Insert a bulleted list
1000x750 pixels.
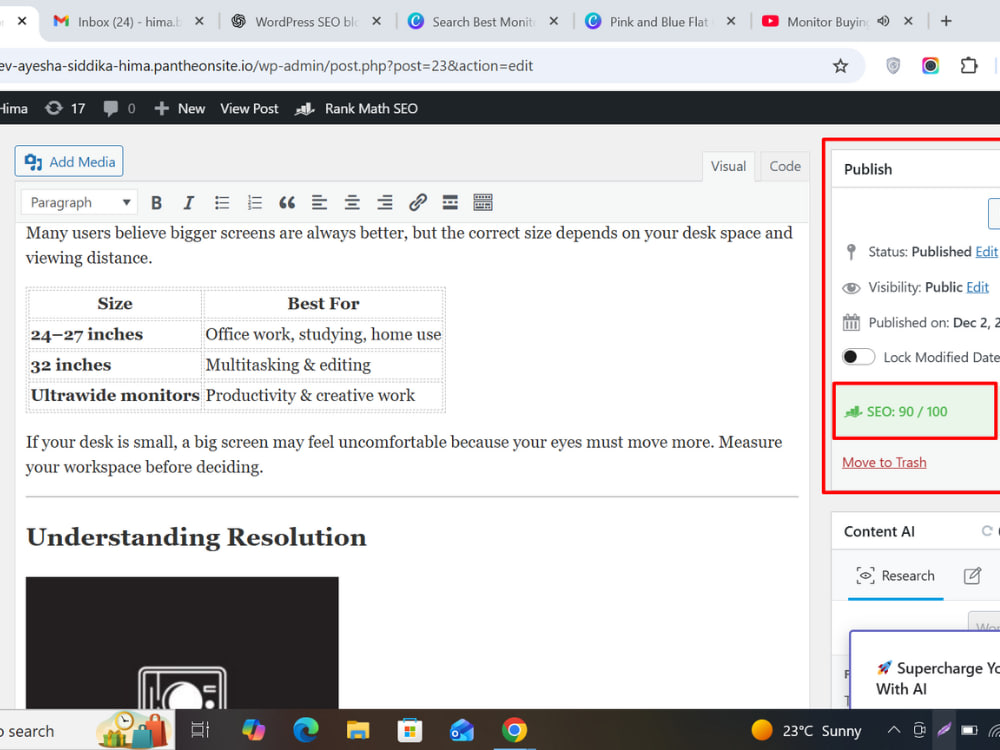[x=222, y=203]
